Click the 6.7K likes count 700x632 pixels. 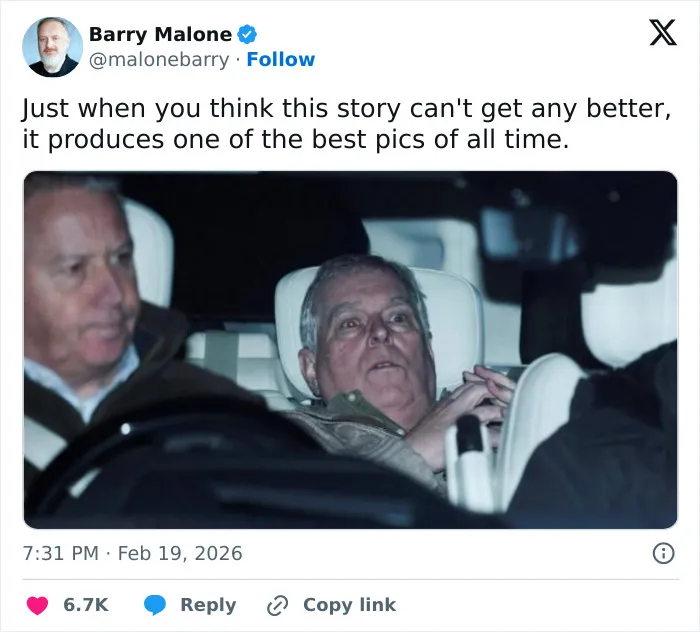click(x=86, y=605)
